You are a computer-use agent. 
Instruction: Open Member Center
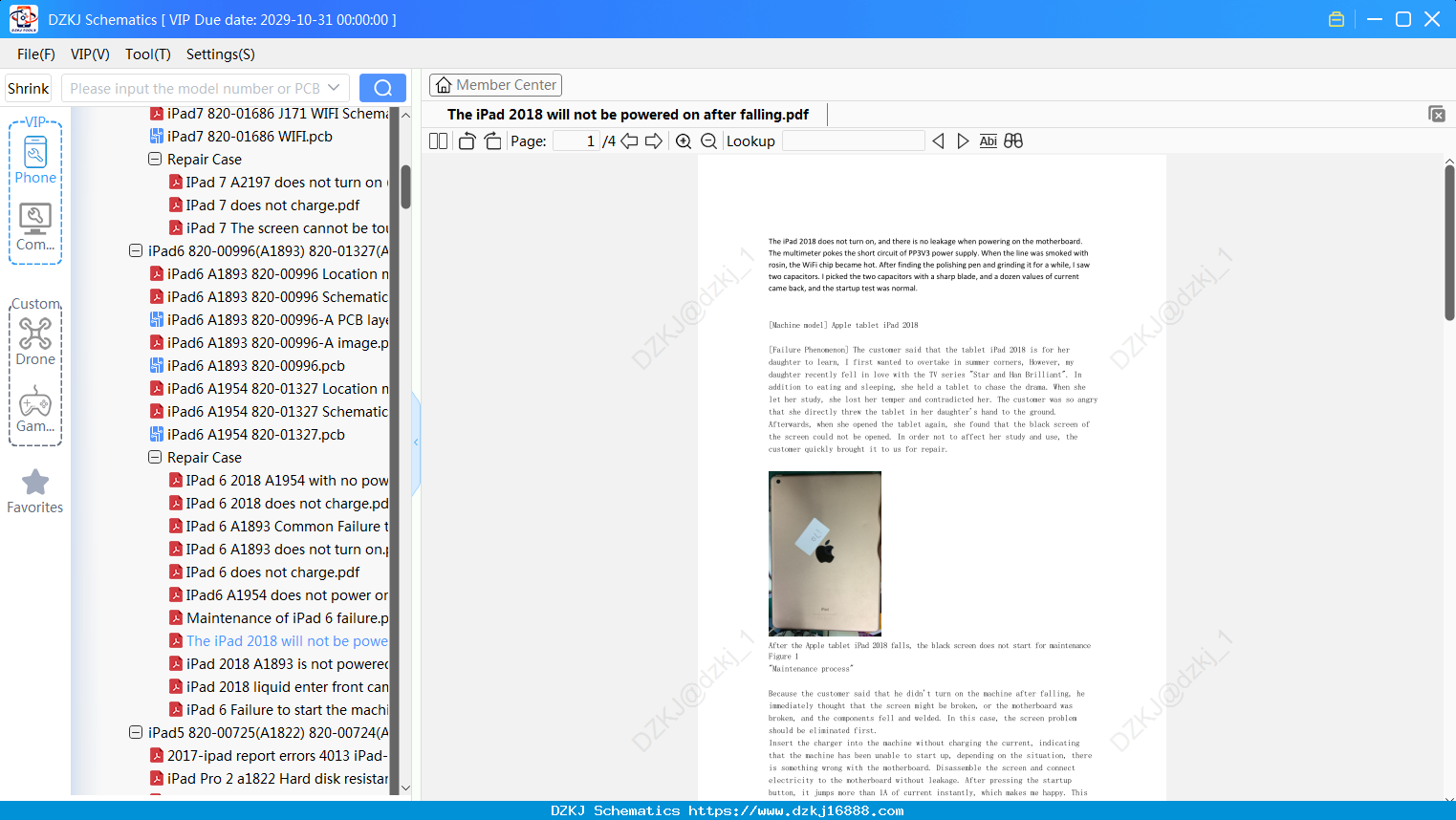495,85
